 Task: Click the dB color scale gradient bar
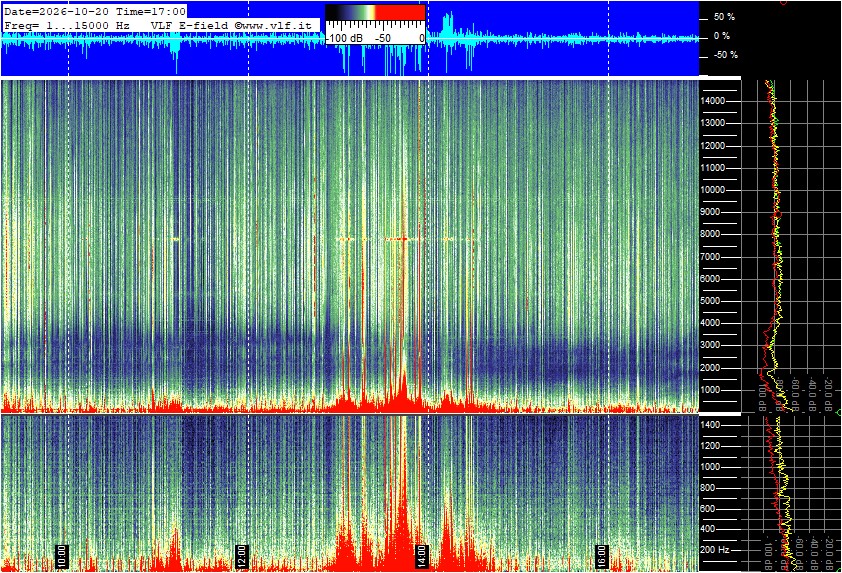pyautogui.click(x=375, y=13)
